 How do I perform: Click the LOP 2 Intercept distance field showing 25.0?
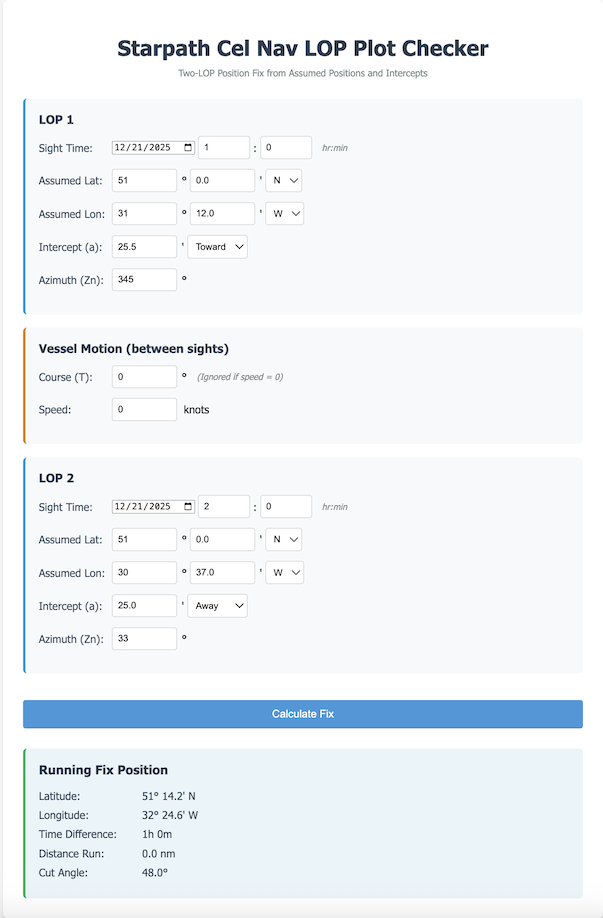[x=143, y=605]
